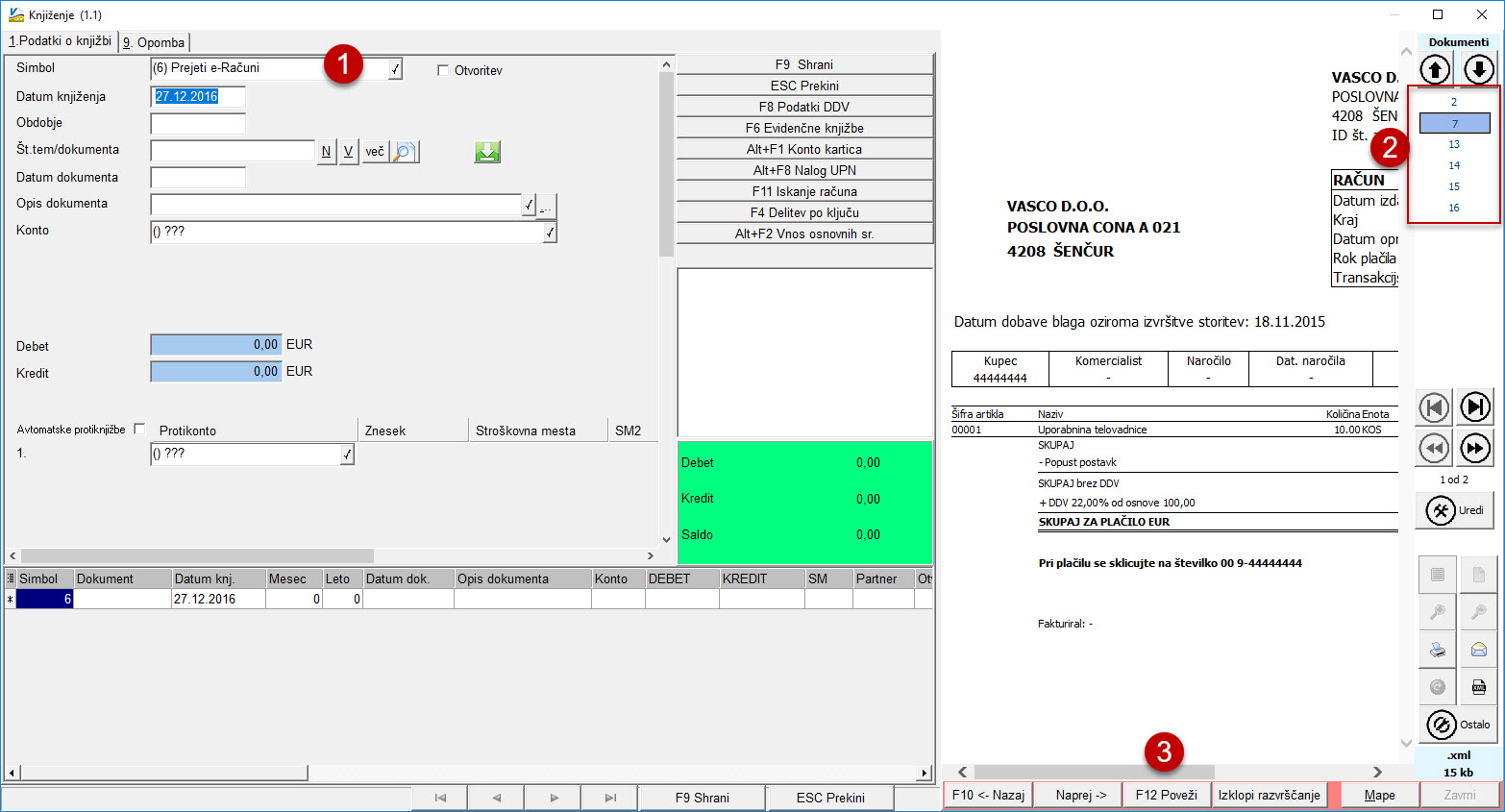This screenshot has width=1505, height=812.
Task: Click the Datum knjiženja date field
Action: [x=198, y=96]
